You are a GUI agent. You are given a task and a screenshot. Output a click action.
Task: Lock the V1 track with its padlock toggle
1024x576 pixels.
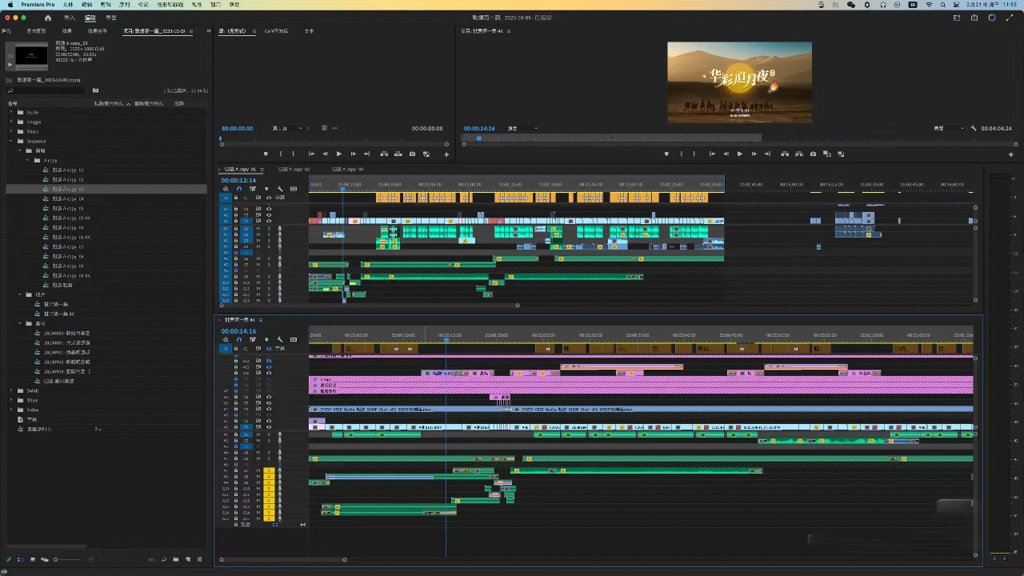click(x=236, y=427)
